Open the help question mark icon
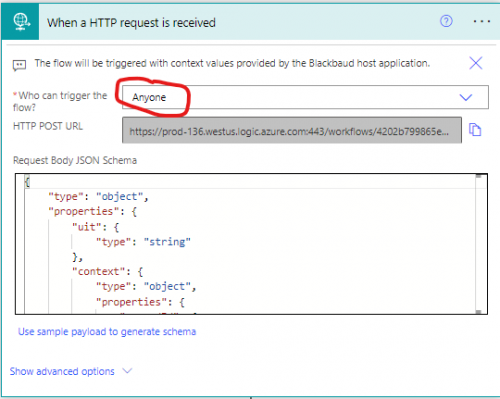The width and height of the screenshot is (500, 399). [446, 21]
